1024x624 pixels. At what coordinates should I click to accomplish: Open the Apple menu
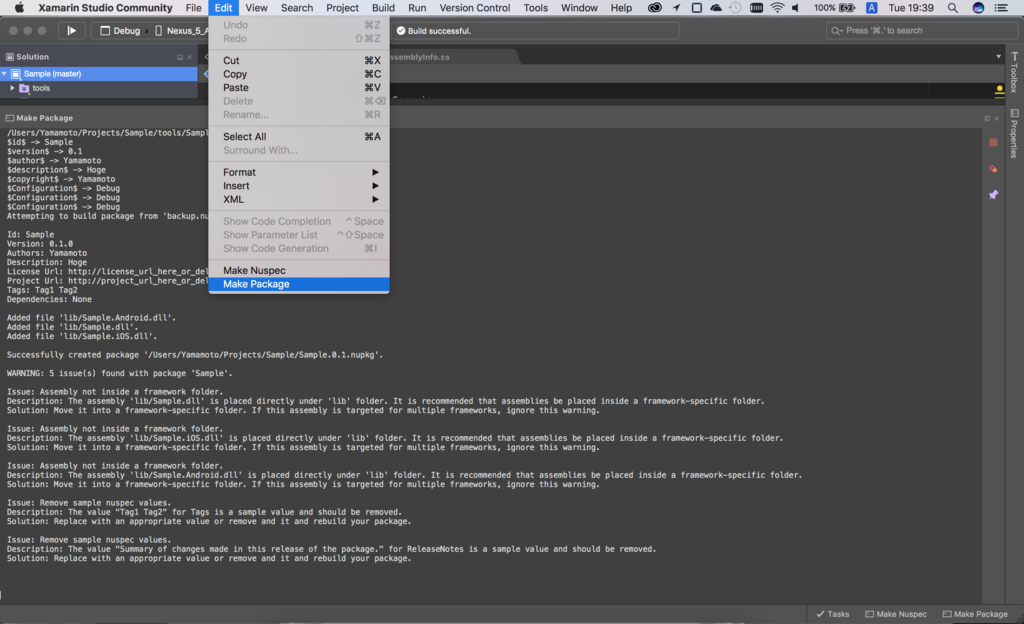(x=19, y=8)
